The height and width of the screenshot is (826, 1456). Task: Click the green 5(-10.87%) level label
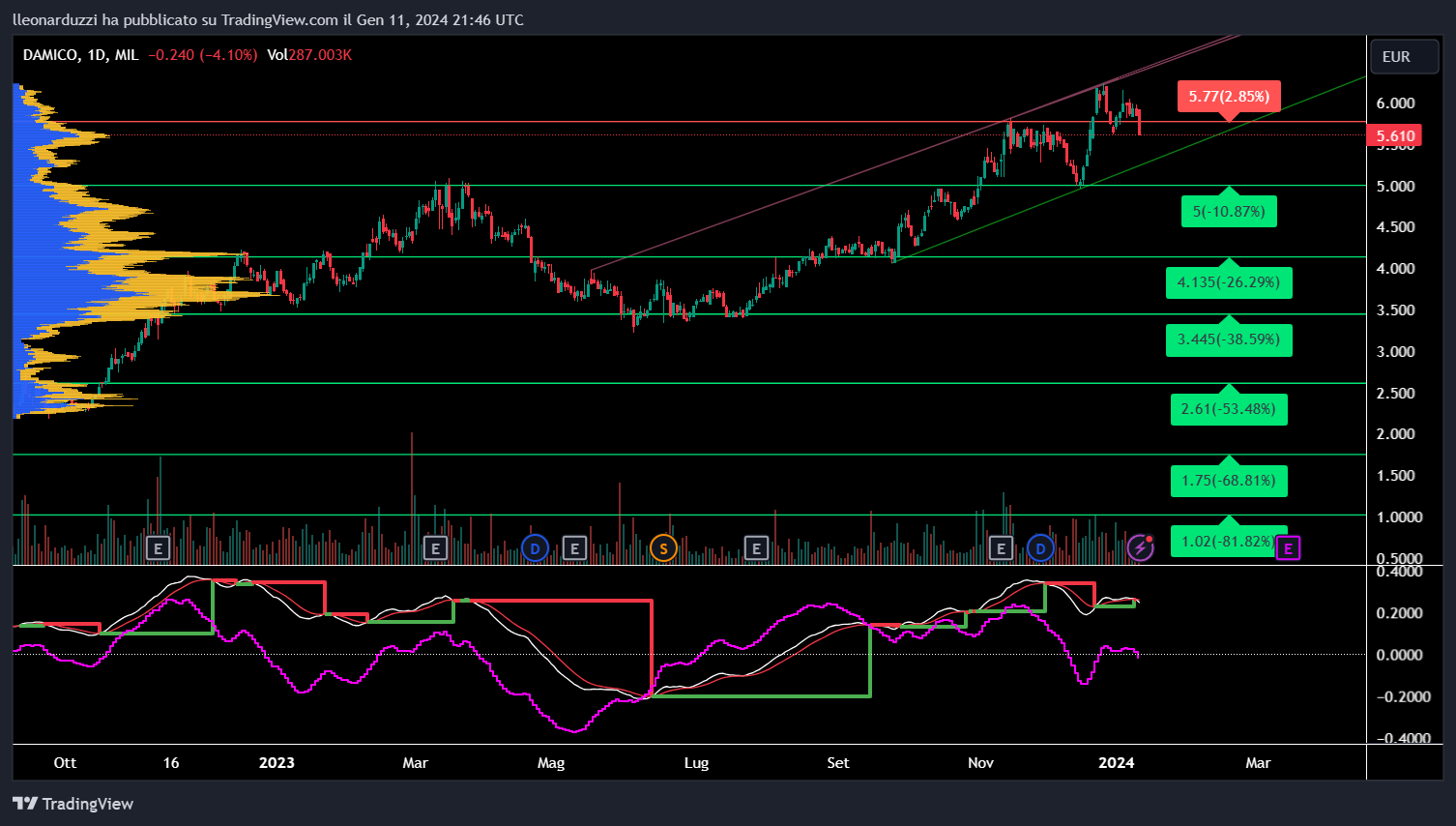coord(1229,212)
